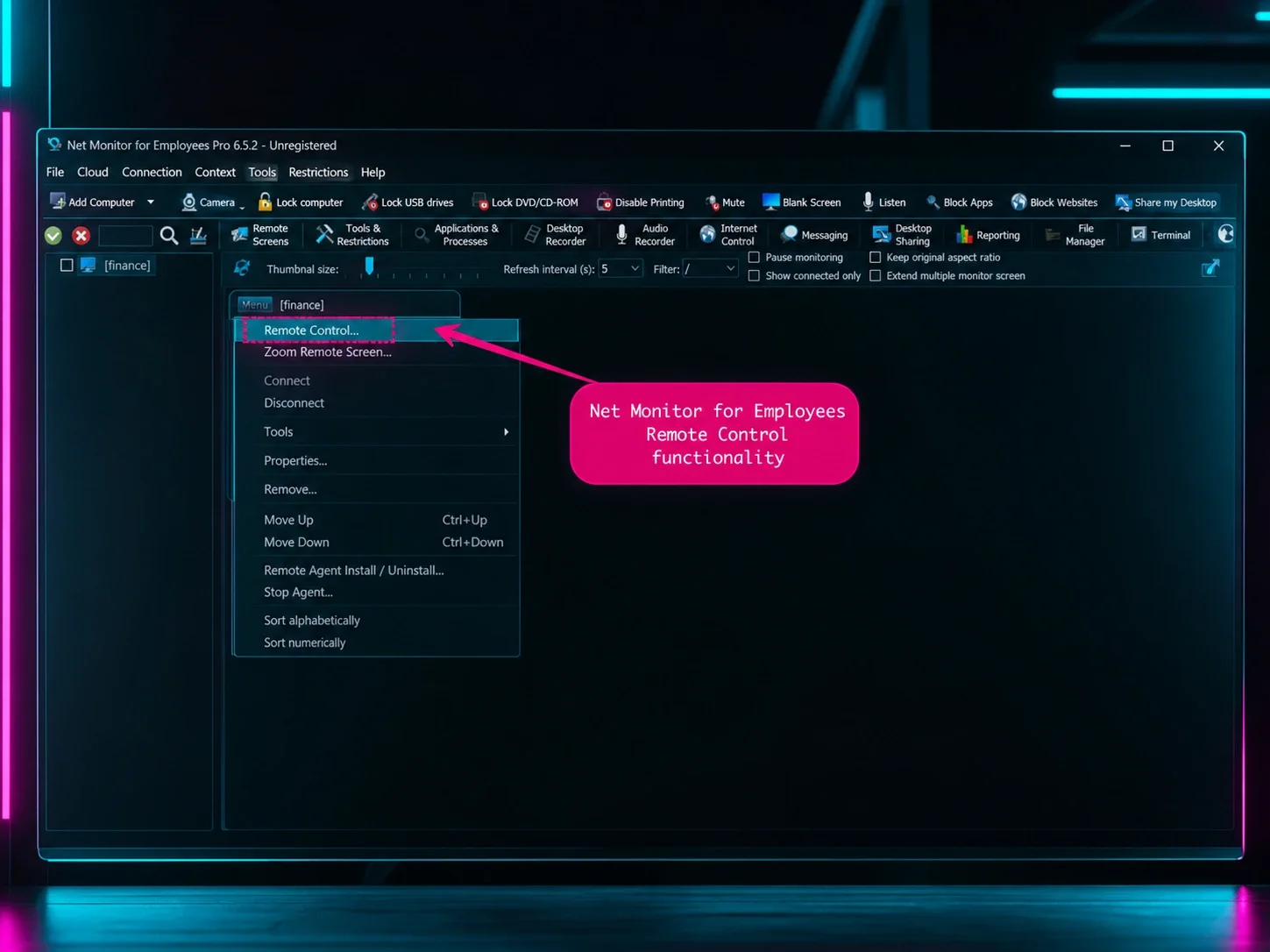Open Messaging view
The width and height of the screenshot is (1270, 952).
(x=814, y=235)
